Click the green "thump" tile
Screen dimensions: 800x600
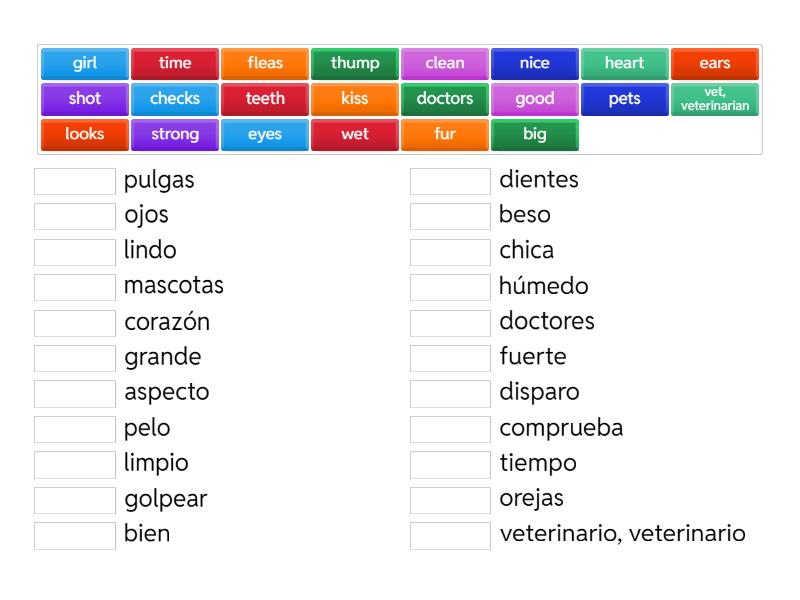pos(355,63)
